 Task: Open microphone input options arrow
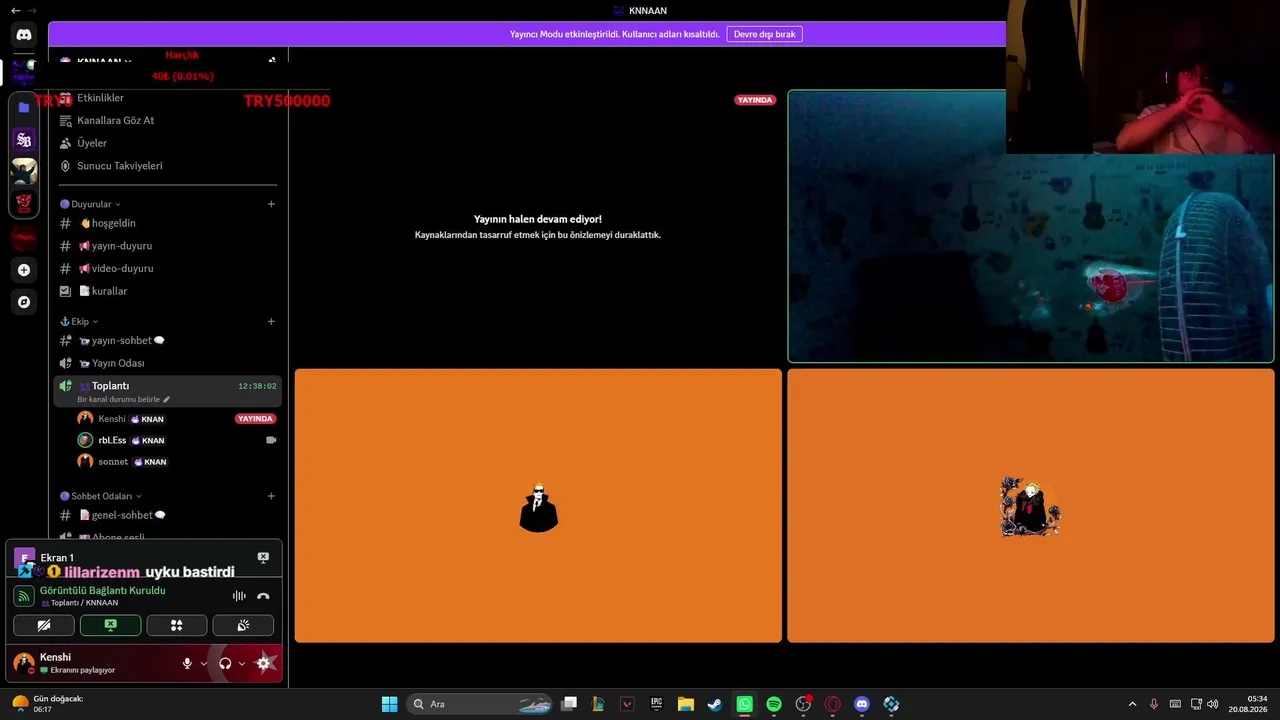pos(204,663)
